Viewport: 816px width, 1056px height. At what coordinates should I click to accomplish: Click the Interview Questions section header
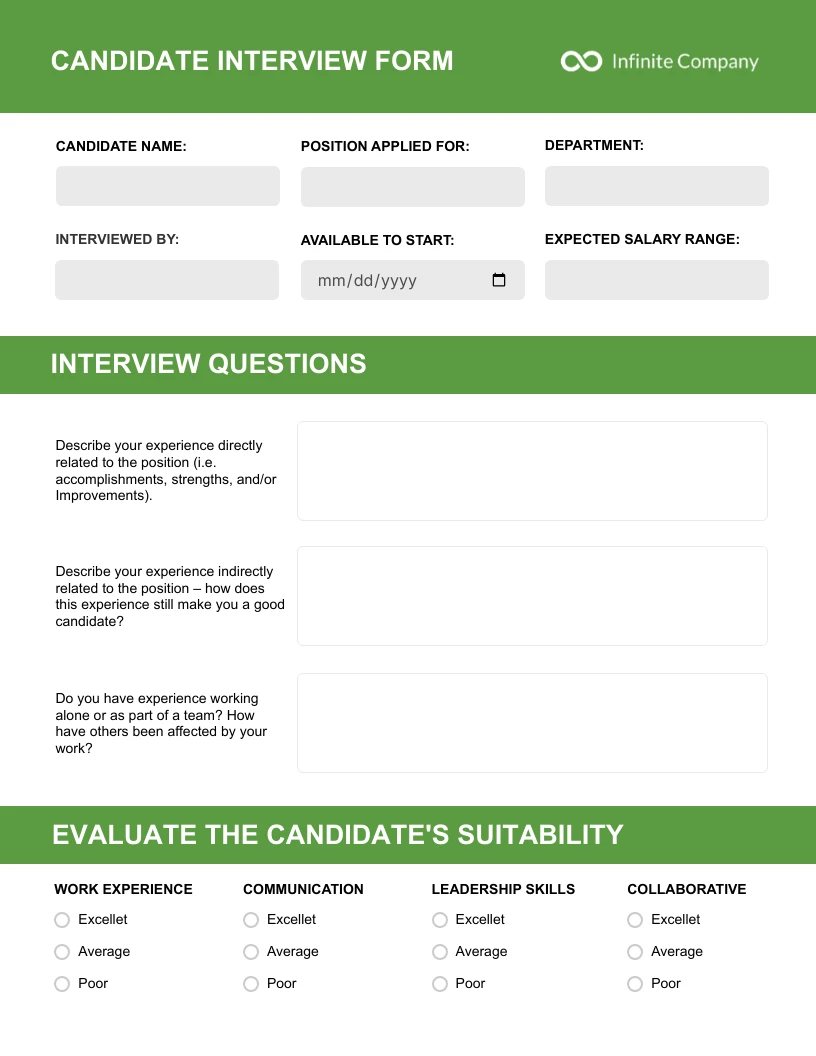point(208,364)
